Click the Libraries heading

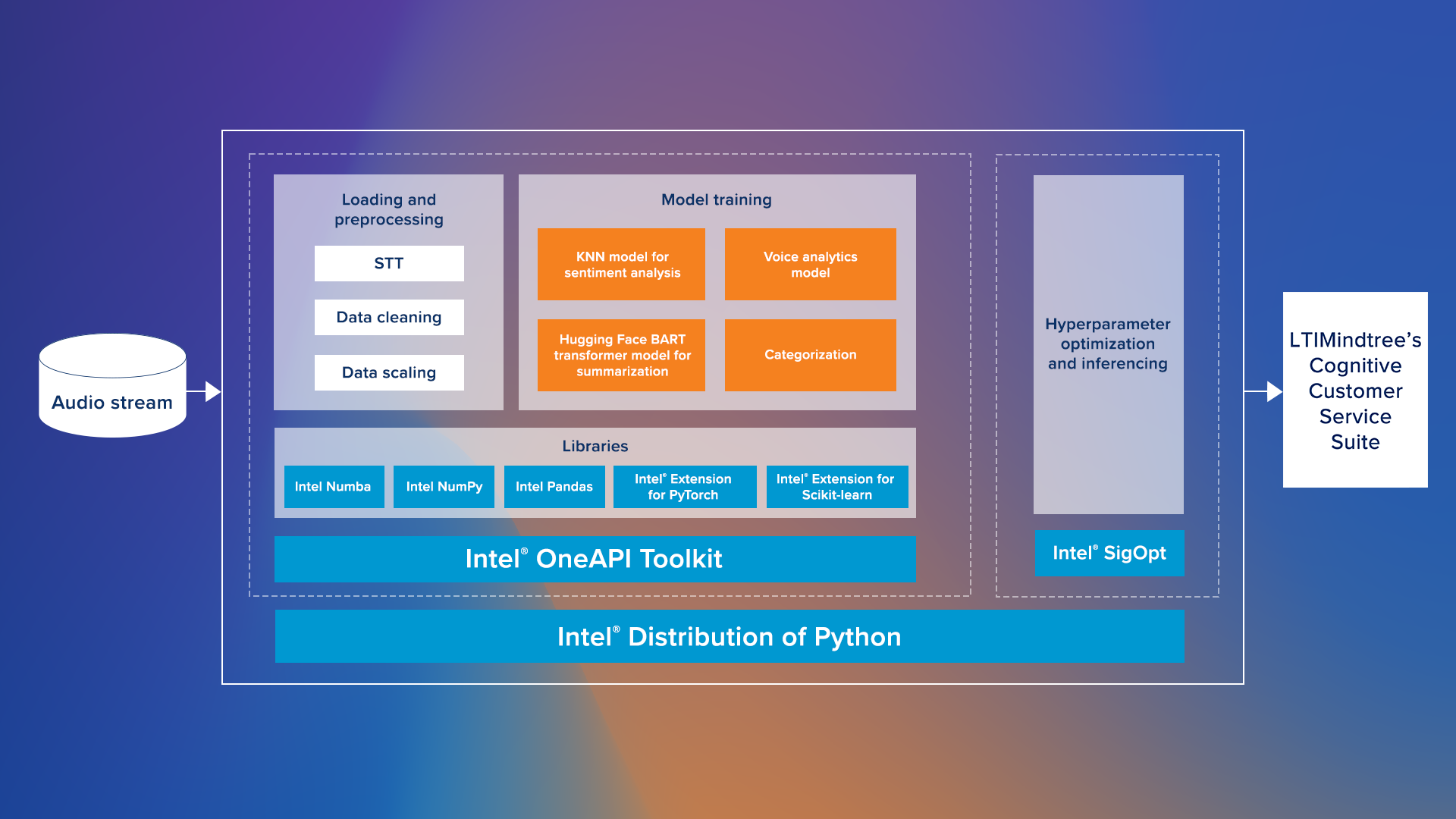(x=595, y=446)
